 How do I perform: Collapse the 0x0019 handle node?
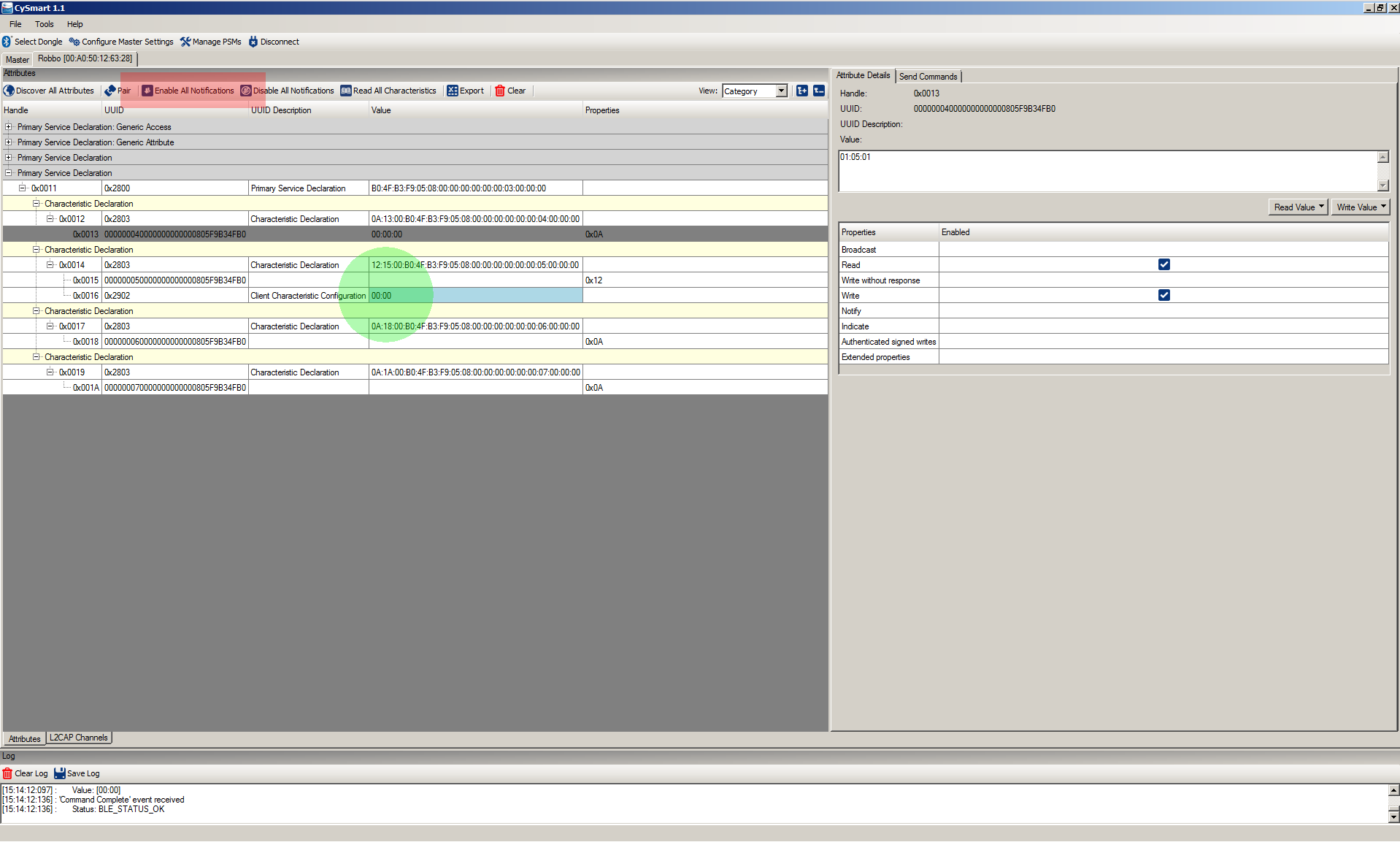tap(50, 372)
